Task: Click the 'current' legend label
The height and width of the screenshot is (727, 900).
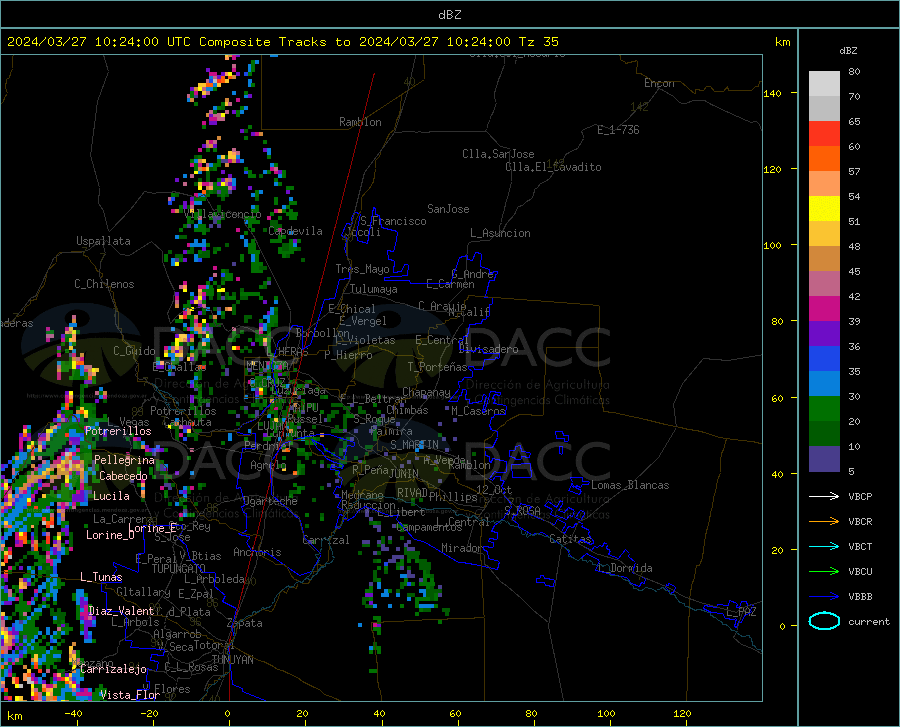Action: 869,621
